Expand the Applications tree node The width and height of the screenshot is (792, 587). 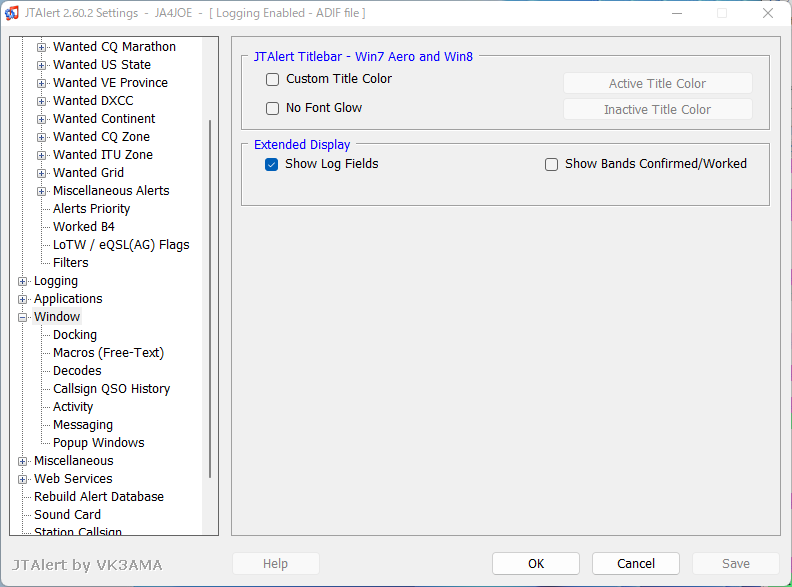pyautogui.click(x=22, y=299)
